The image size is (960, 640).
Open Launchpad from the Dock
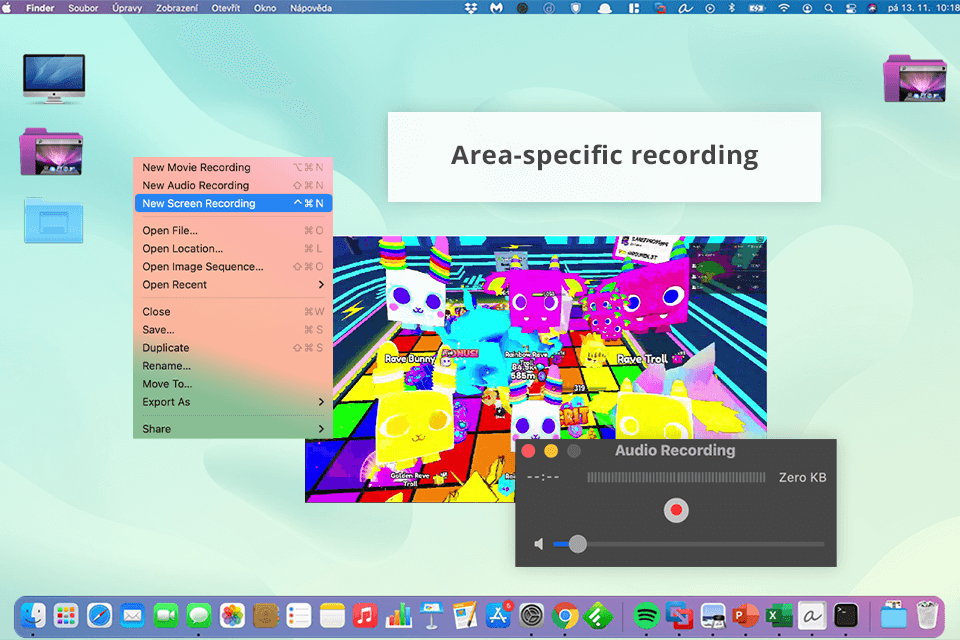tap(66, 616)
